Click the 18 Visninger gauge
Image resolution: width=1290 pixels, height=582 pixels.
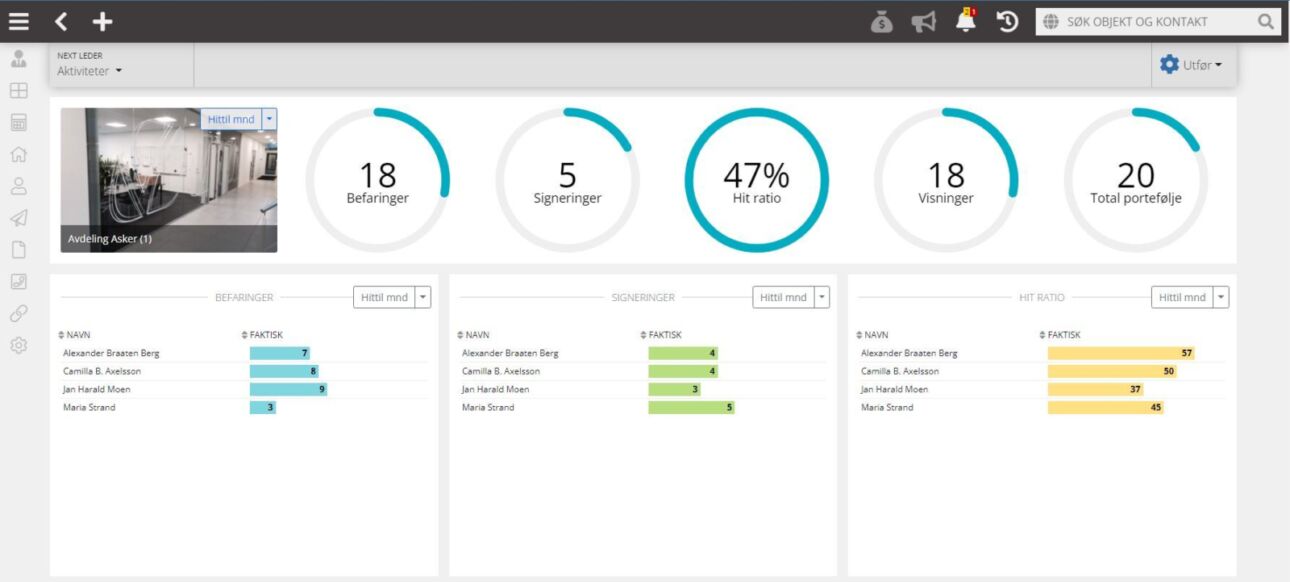click(x=946, y=180)
